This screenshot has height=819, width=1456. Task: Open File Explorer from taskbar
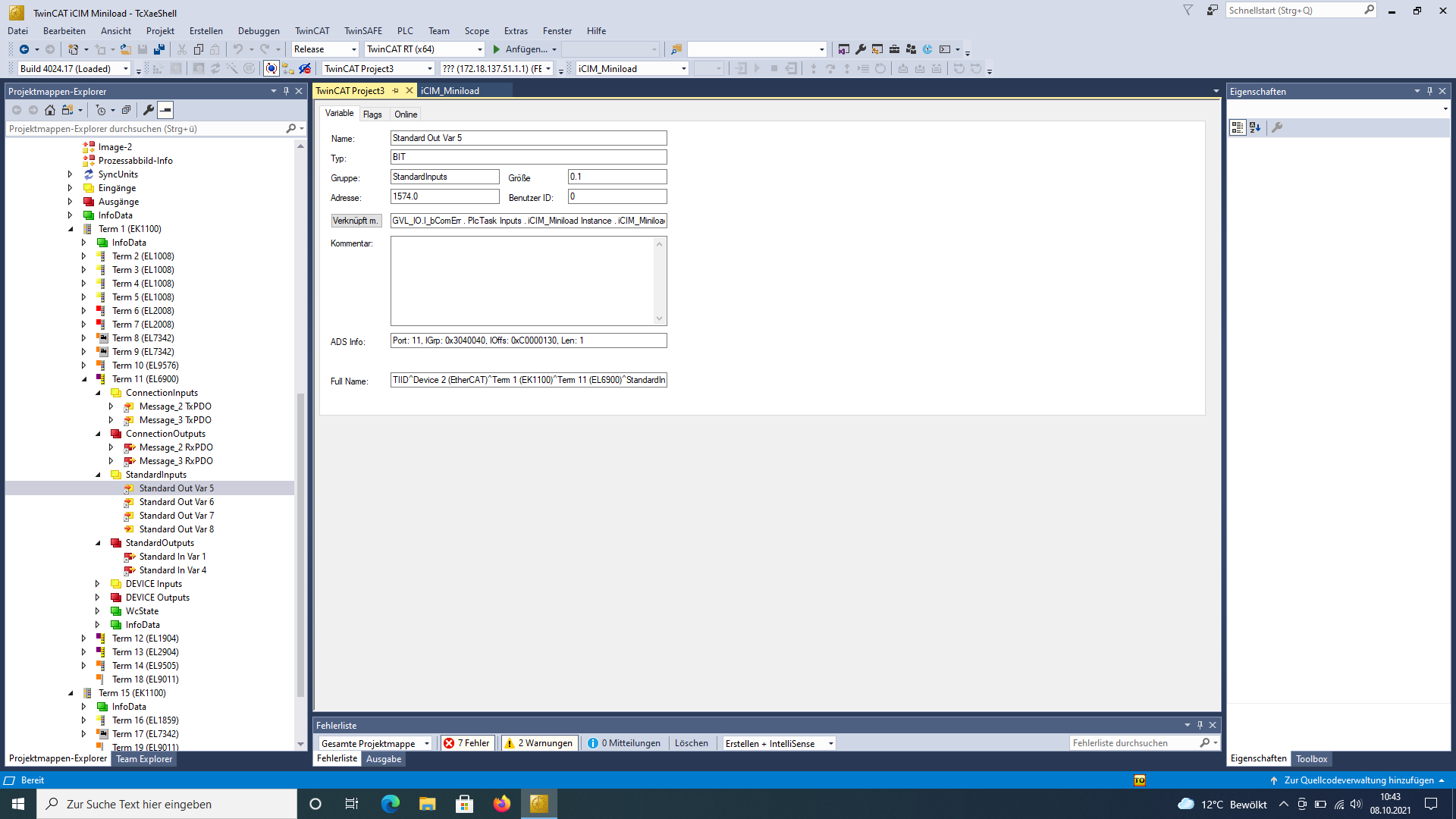tap(428, 804)
